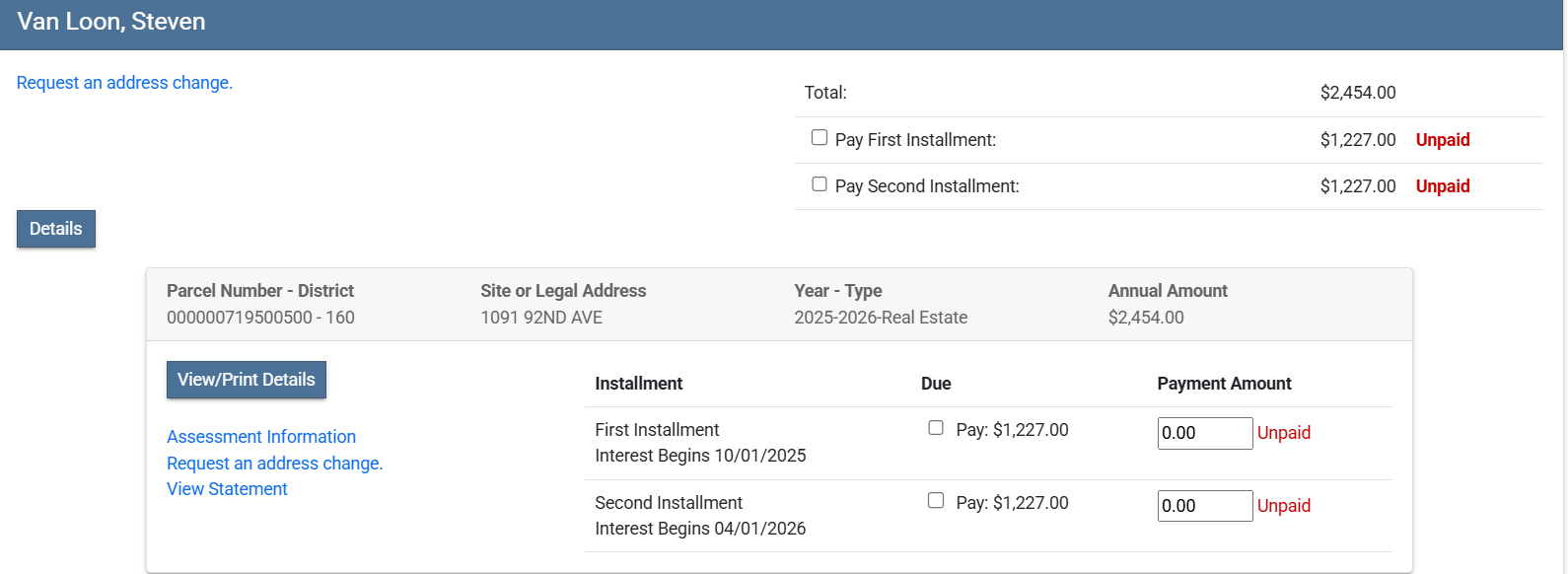The width and height of the screenshot is (1568, 574).
Task: Tick the Second Installment 'Pay: $1,227.00' checkbox in the table
Action: [936, 501]
